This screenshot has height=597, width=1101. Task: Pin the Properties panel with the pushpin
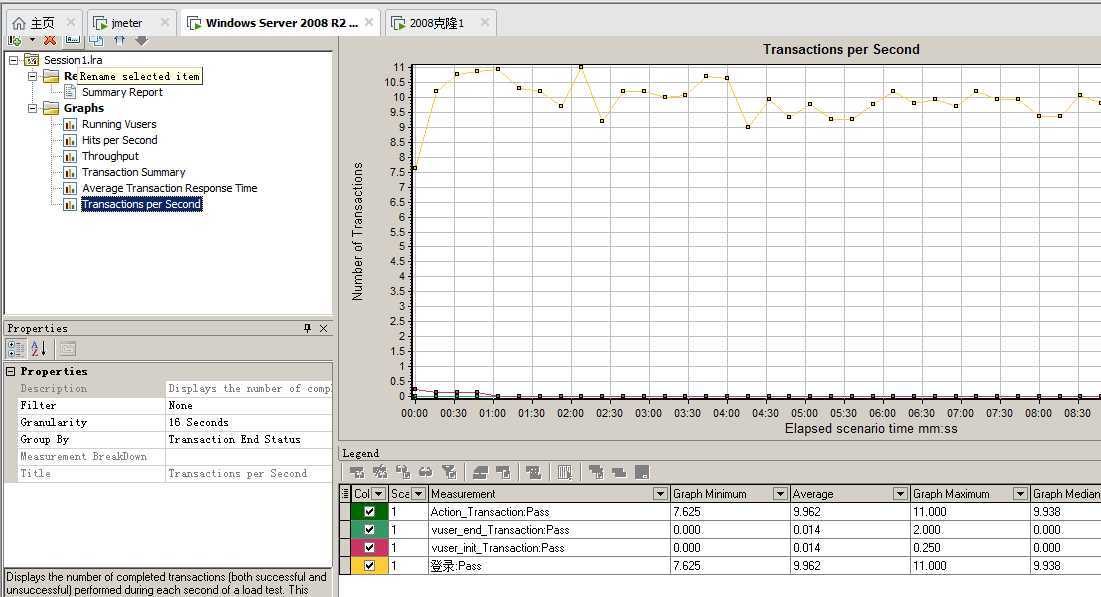(x=307, y=328)
